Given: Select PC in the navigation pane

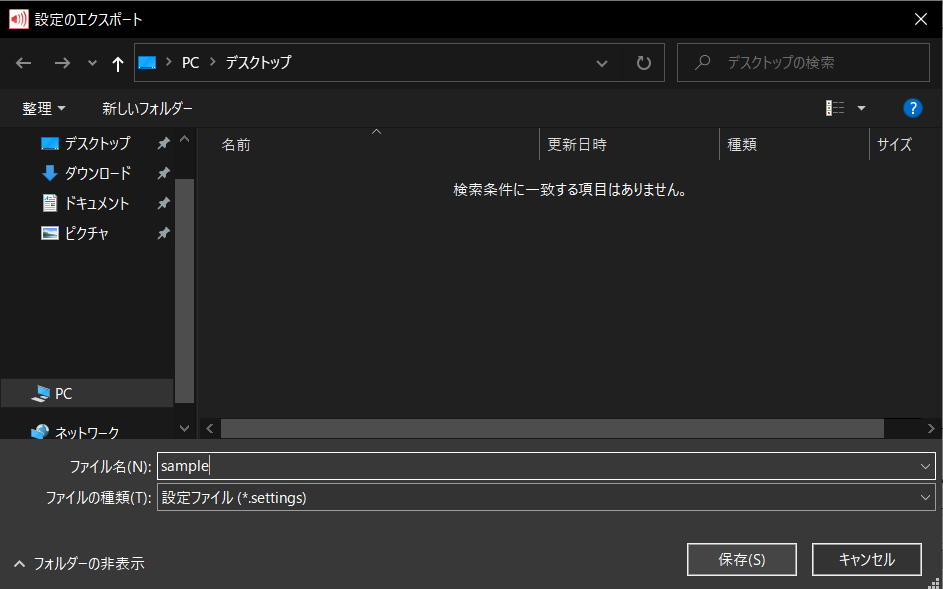Looking at the screenshot, I should coord(87,394).
